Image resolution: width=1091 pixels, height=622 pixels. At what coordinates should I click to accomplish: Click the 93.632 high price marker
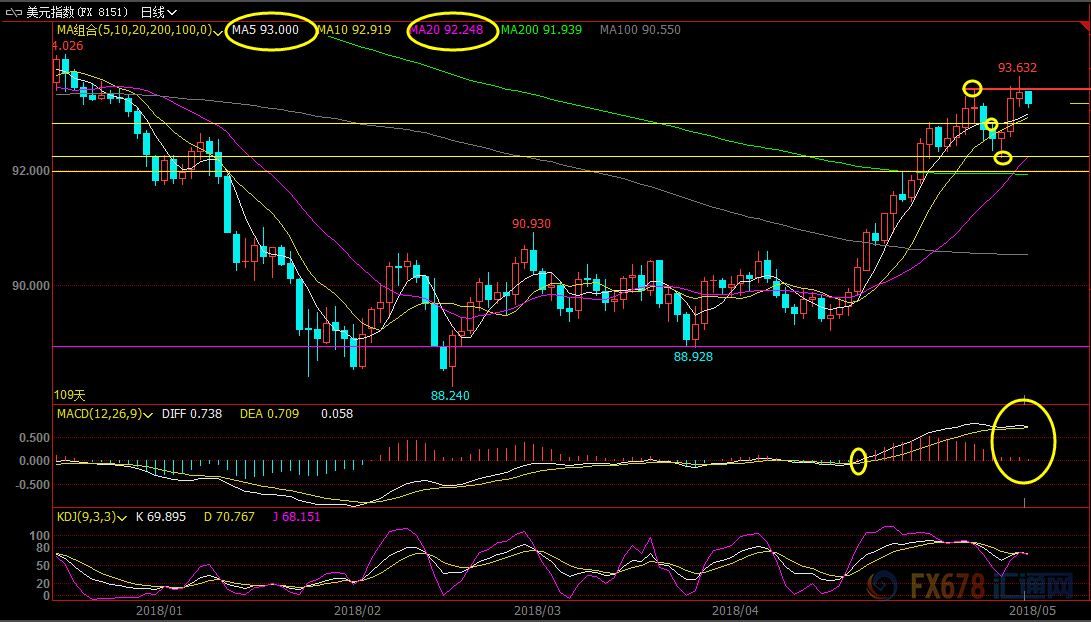(x=1017, y=68)
